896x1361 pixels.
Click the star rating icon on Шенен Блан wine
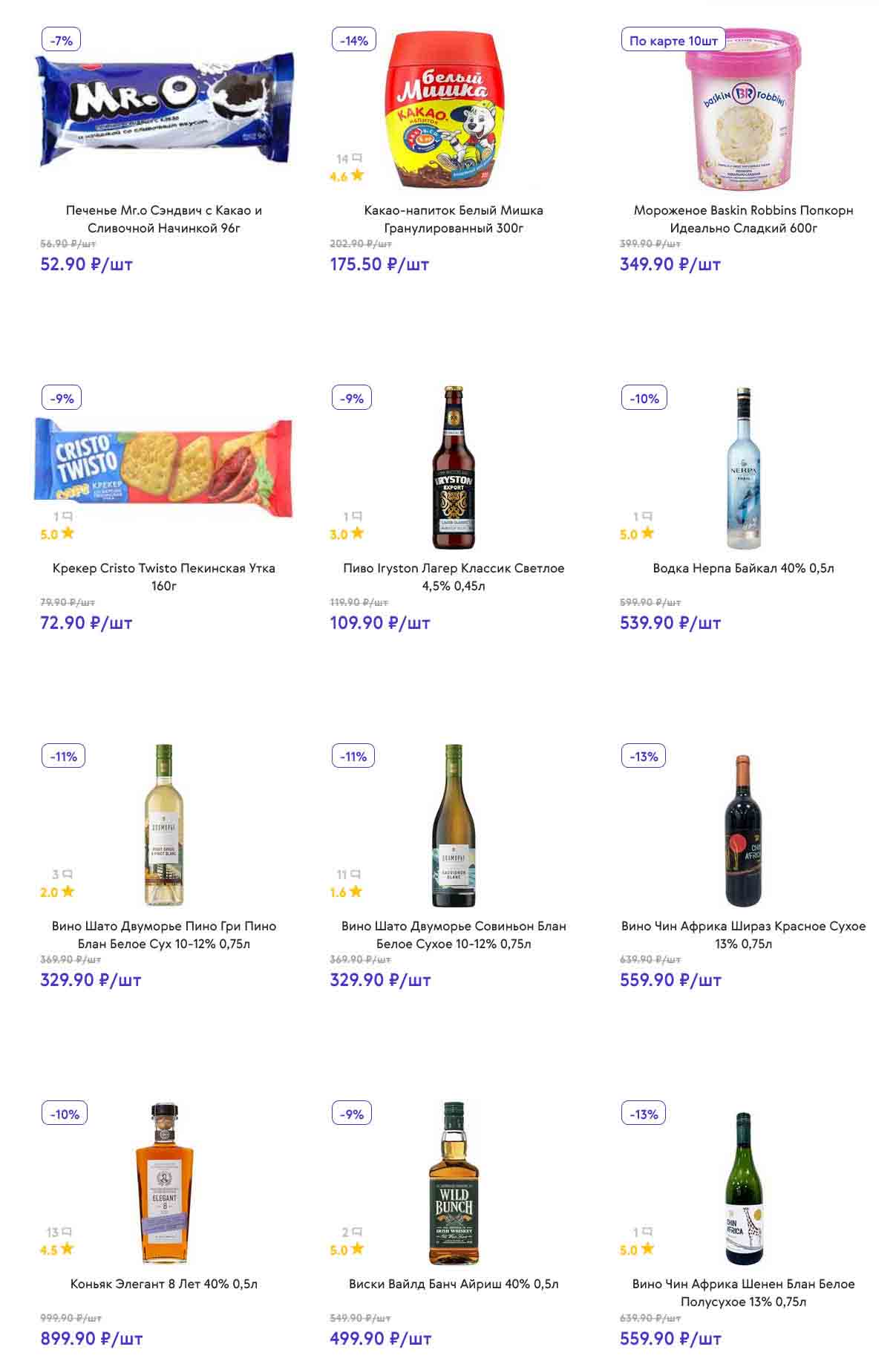[647, 1249]
